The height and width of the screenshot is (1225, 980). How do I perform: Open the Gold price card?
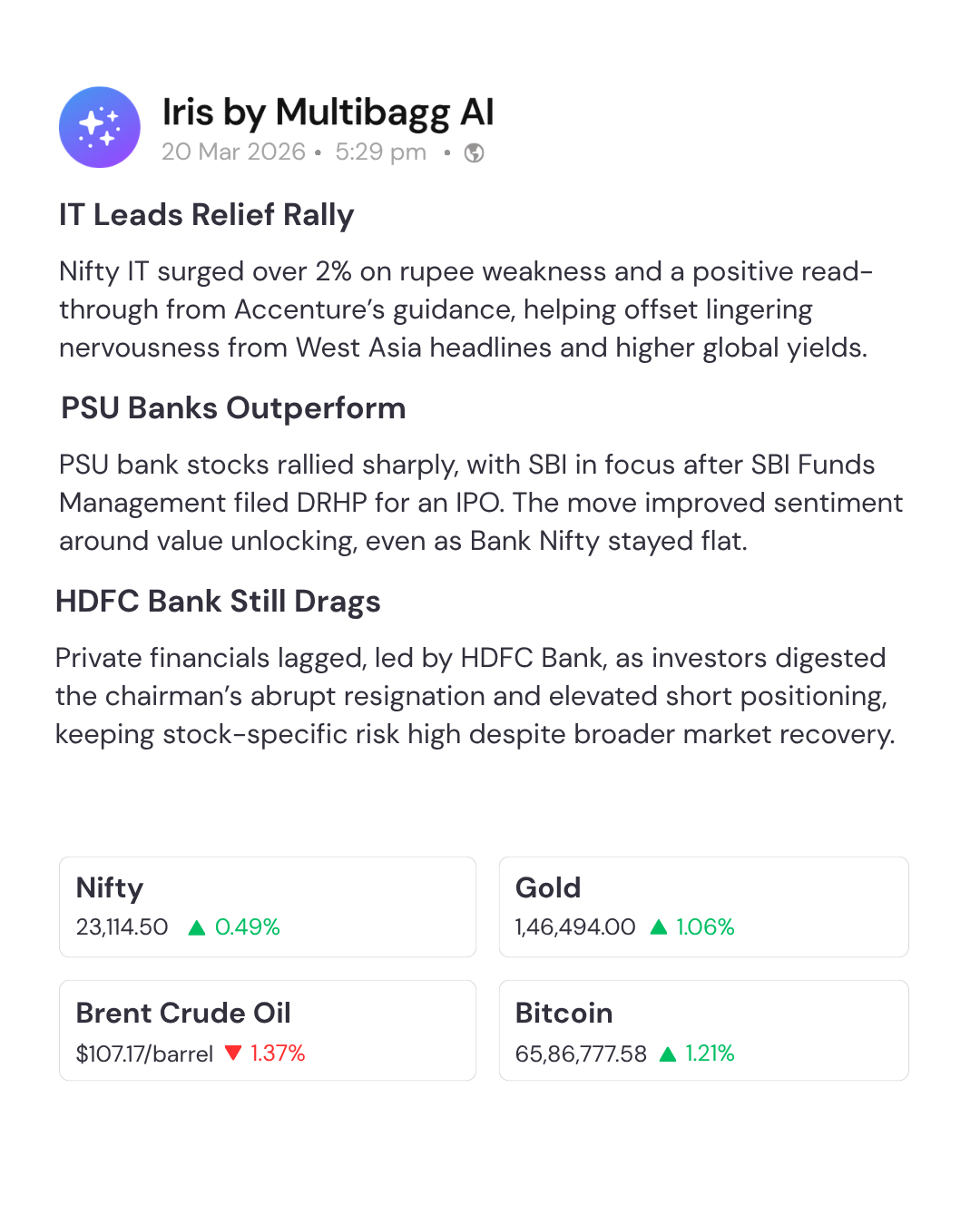(703, 906)
